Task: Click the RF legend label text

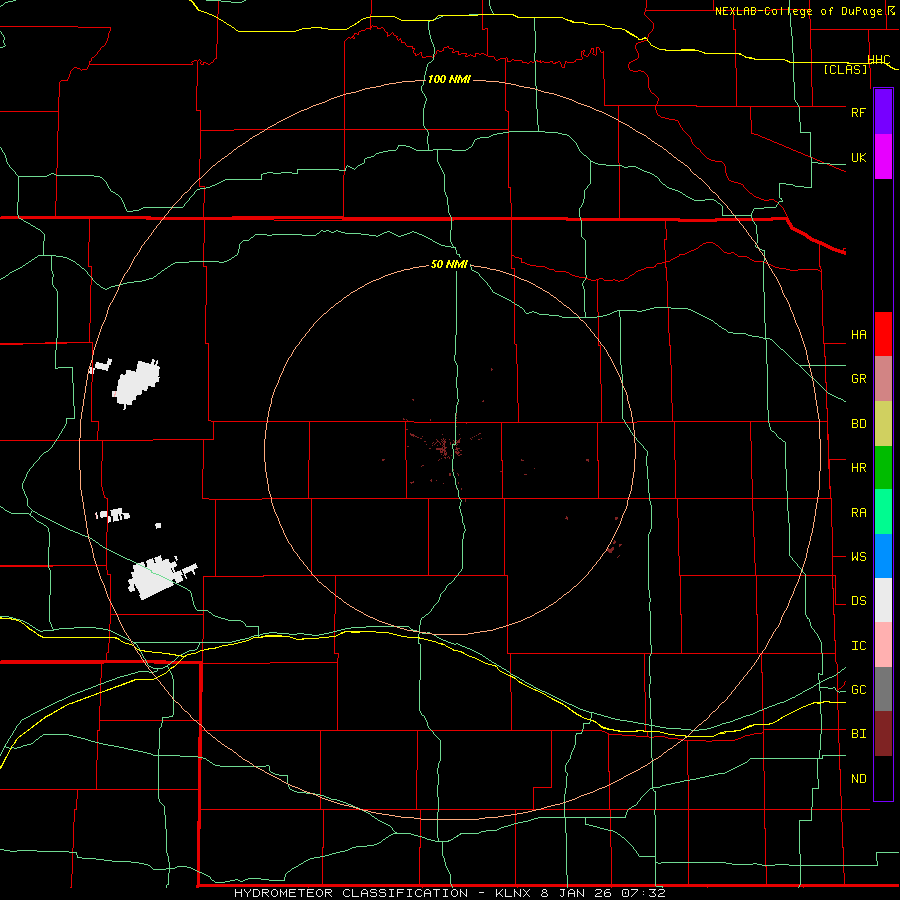Action: click(x=858, y=112)
